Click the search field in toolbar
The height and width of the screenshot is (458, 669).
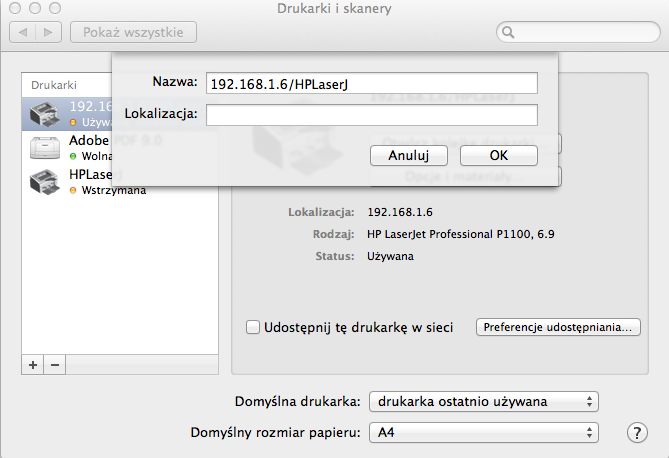[x=578, y=32]
